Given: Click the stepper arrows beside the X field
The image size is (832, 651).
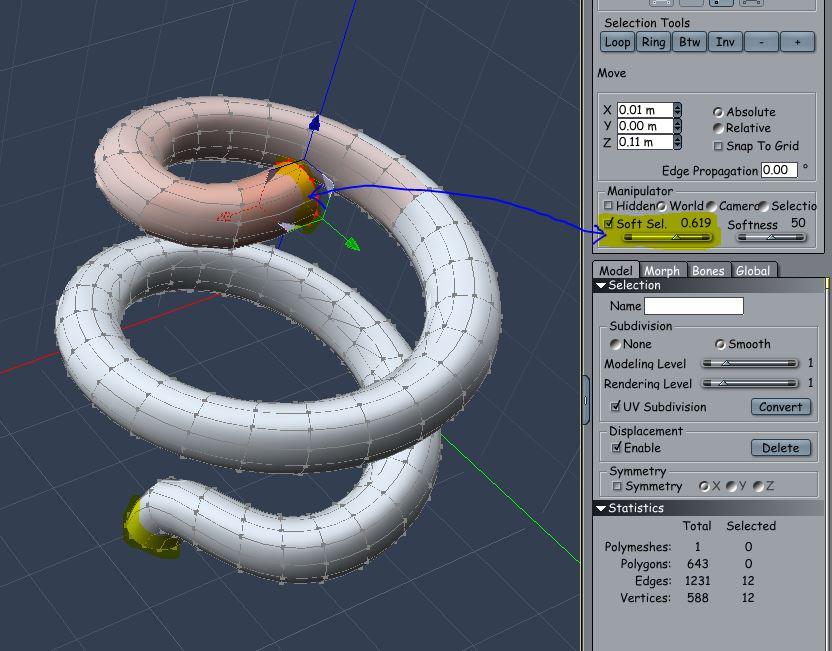Looking at the screenshot, I should 678,110.
